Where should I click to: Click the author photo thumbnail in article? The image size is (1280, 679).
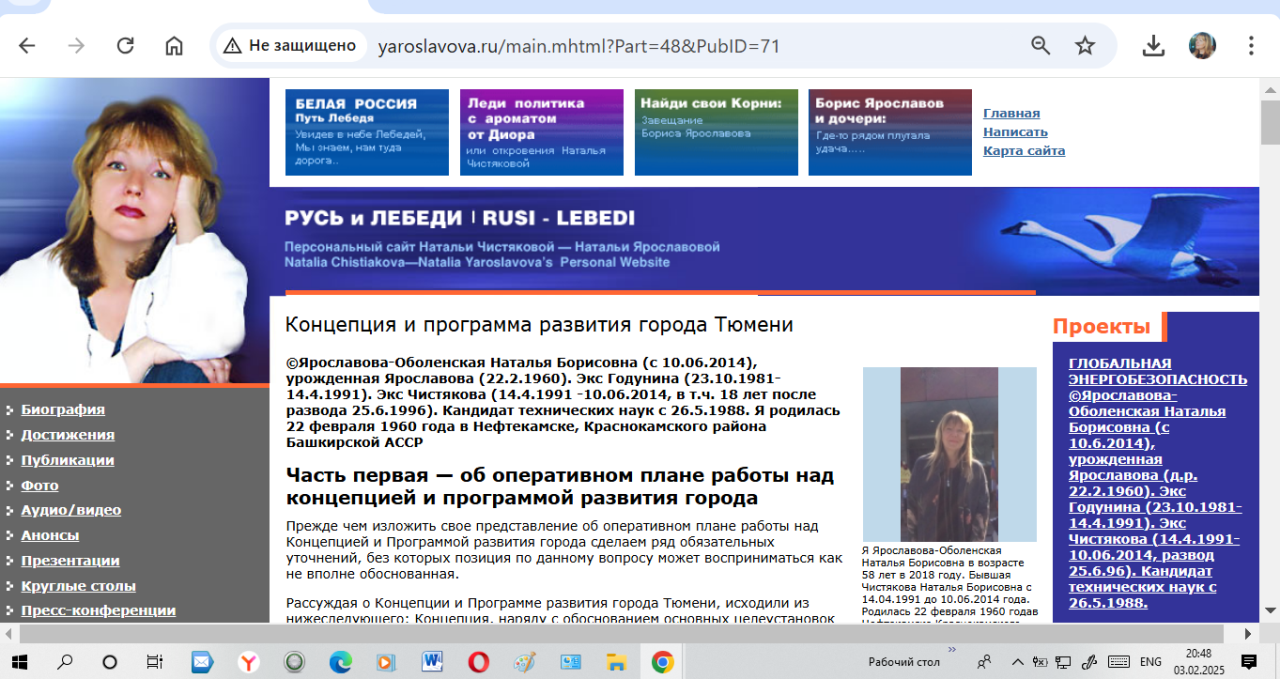pyautogui.click(x=949, y=454)
